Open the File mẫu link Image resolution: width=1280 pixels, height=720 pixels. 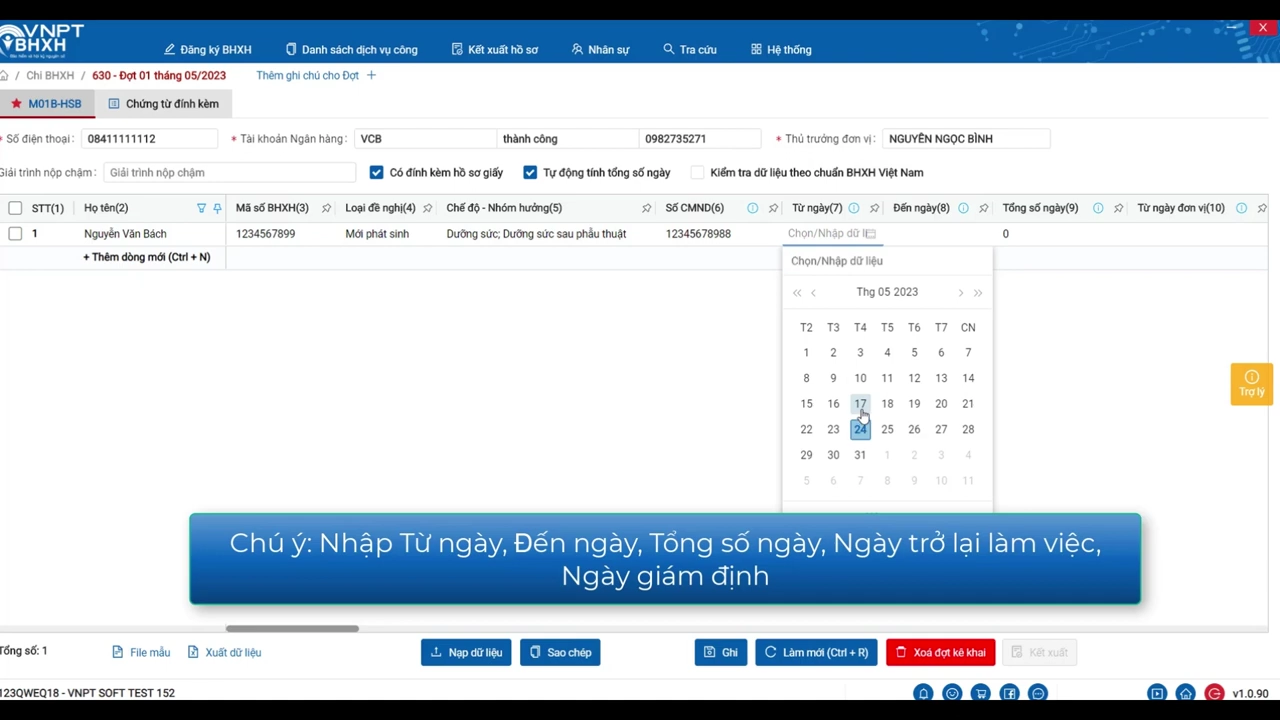pyautogui.click(x=141, y=653)
